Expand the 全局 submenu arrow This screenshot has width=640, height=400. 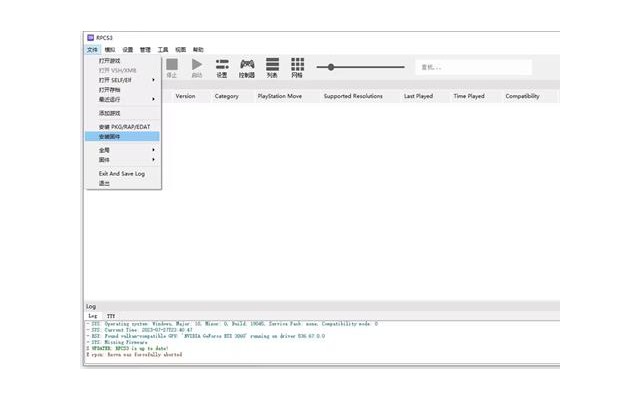[x=153, y=150]
